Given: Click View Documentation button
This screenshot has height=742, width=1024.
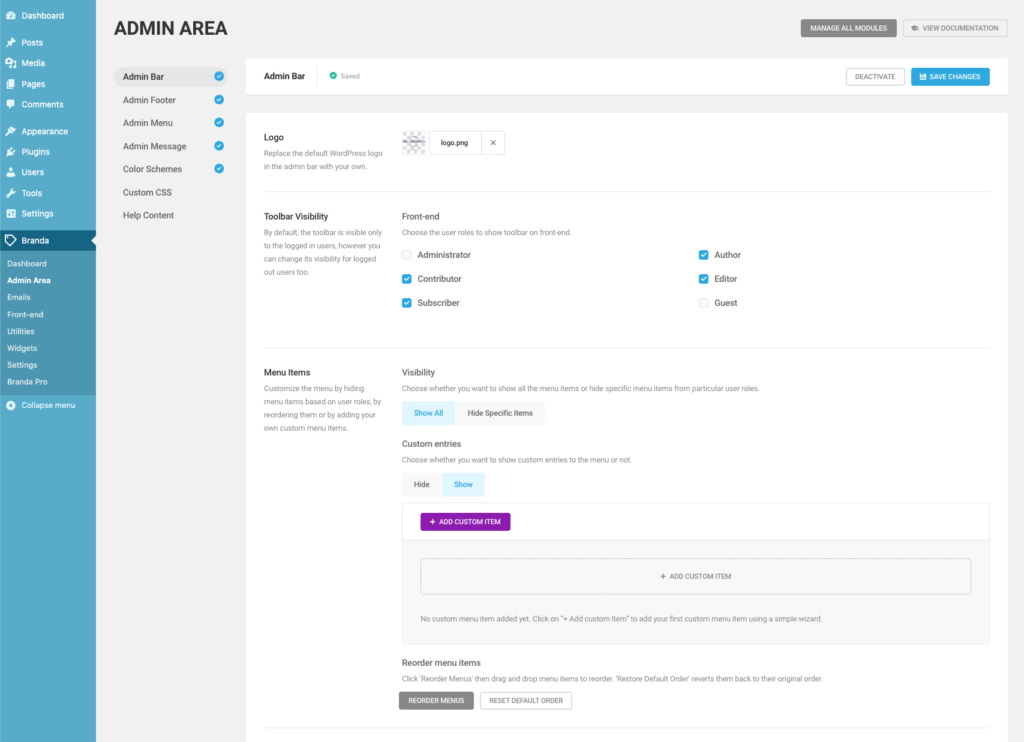Looking at the screenshot, I should [x=955, y=28].
